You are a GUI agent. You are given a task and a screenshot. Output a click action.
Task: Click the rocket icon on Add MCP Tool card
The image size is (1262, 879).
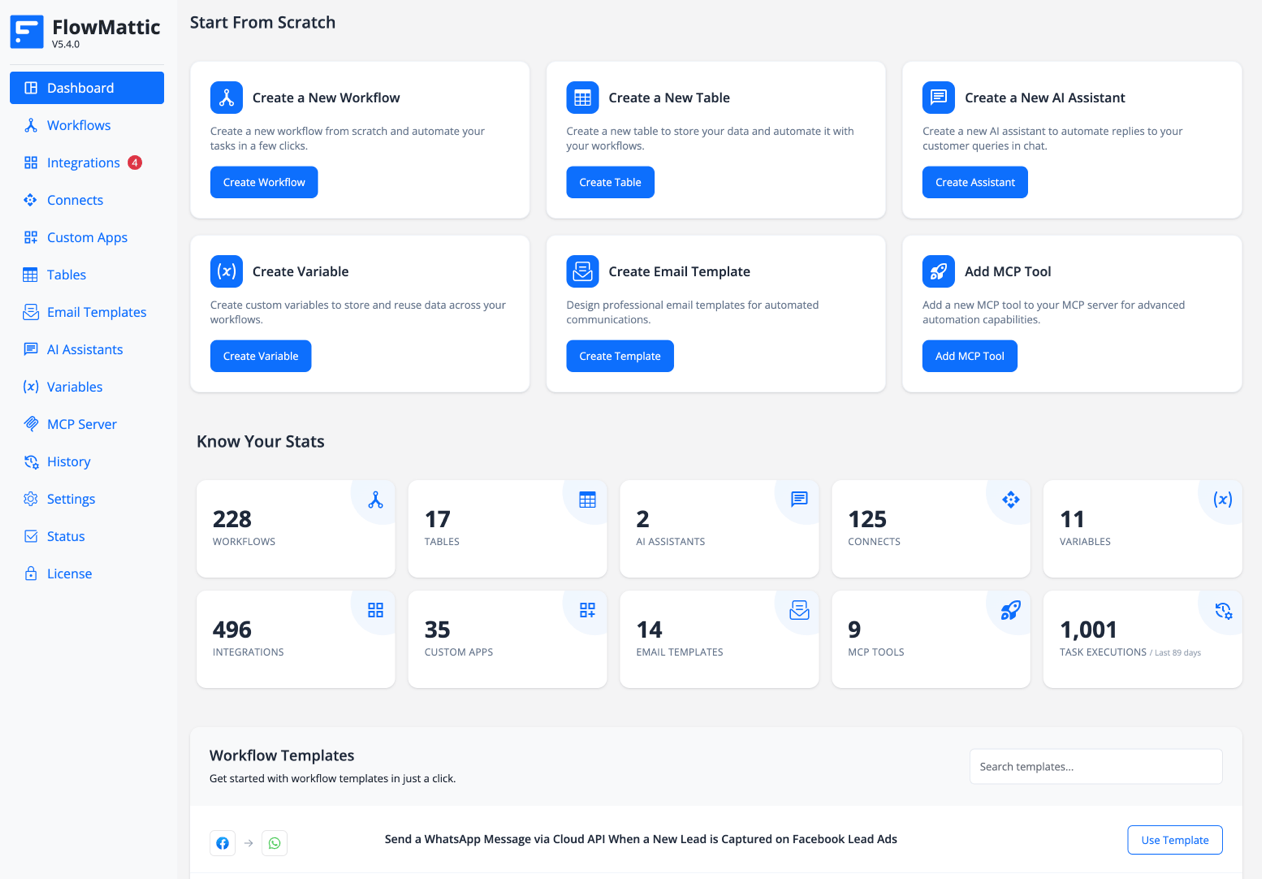[938, 271]
